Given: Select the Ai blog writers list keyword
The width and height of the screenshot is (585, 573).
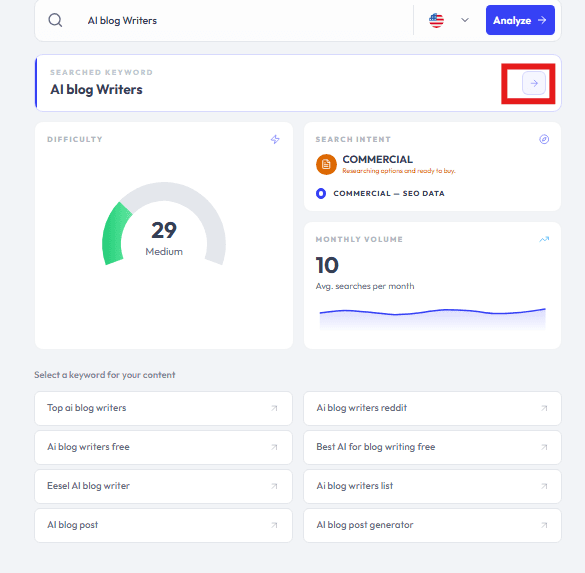Looking at the screenshot, I should pyautogui.click(x=432, y=486).
